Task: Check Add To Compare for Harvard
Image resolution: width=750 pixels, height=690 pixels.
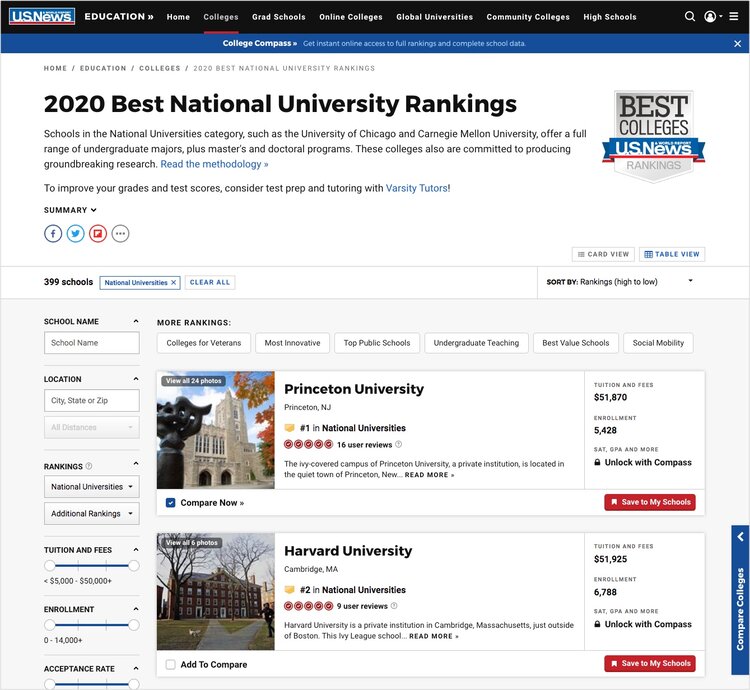Action: 170,664
